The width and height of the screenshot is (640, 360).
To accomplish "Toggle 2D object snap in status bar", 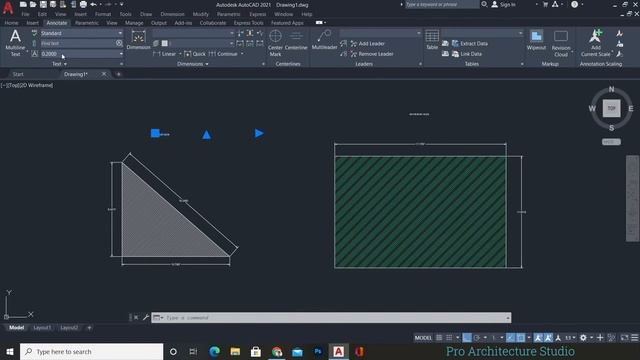I will click(x=520, y=338).
